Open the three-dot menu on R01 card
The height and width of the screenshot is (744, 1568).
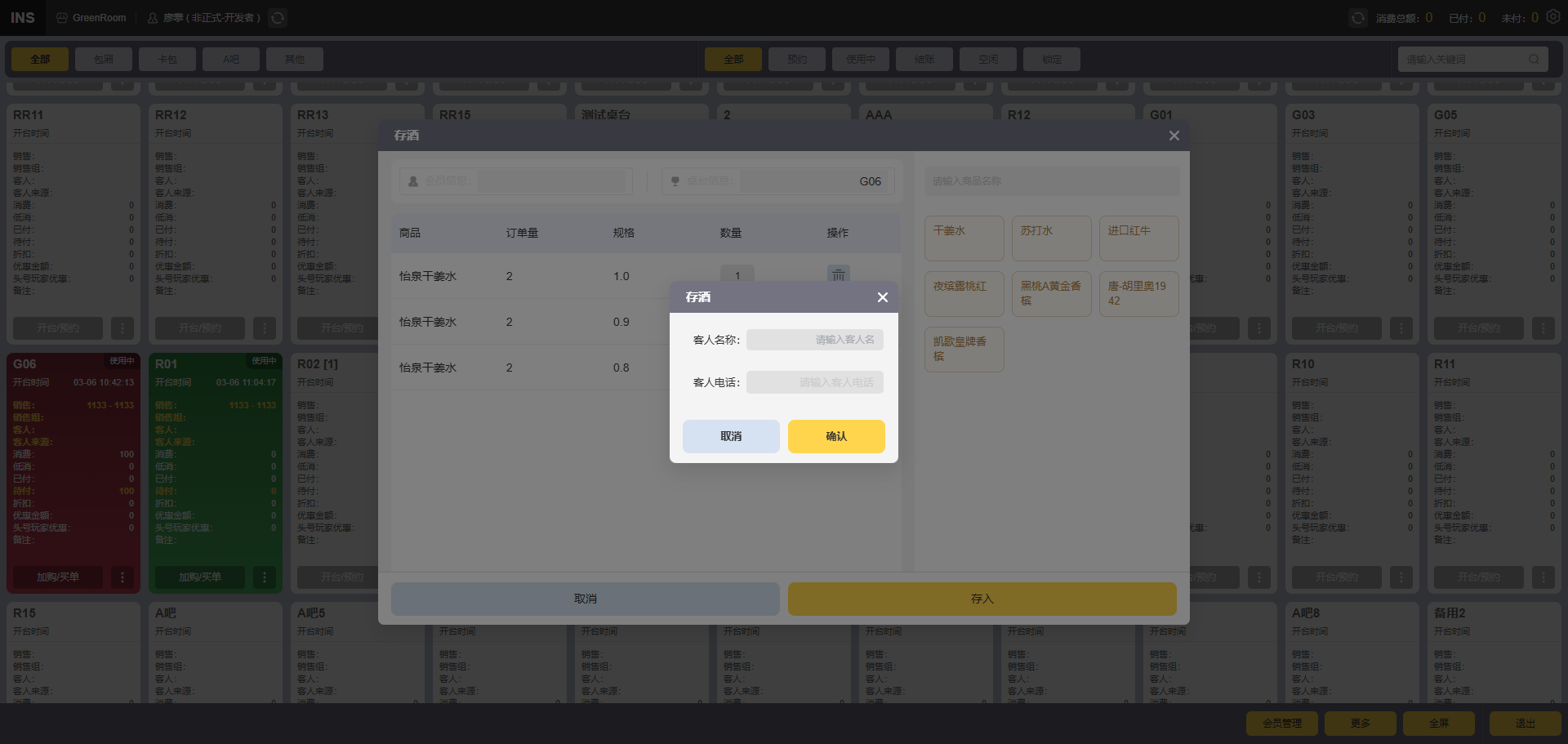pyautogui.click(x=265, y=577)
